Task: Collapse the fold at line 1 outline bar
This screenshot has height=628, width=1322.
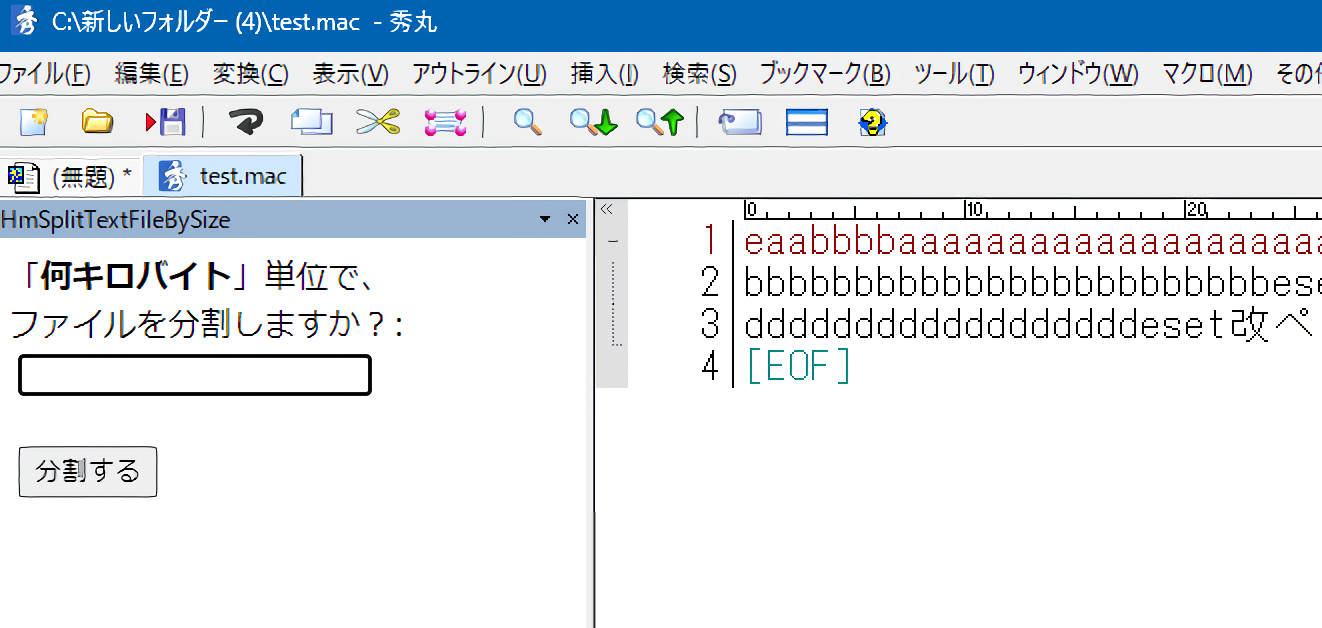Action: pos(613,241)
